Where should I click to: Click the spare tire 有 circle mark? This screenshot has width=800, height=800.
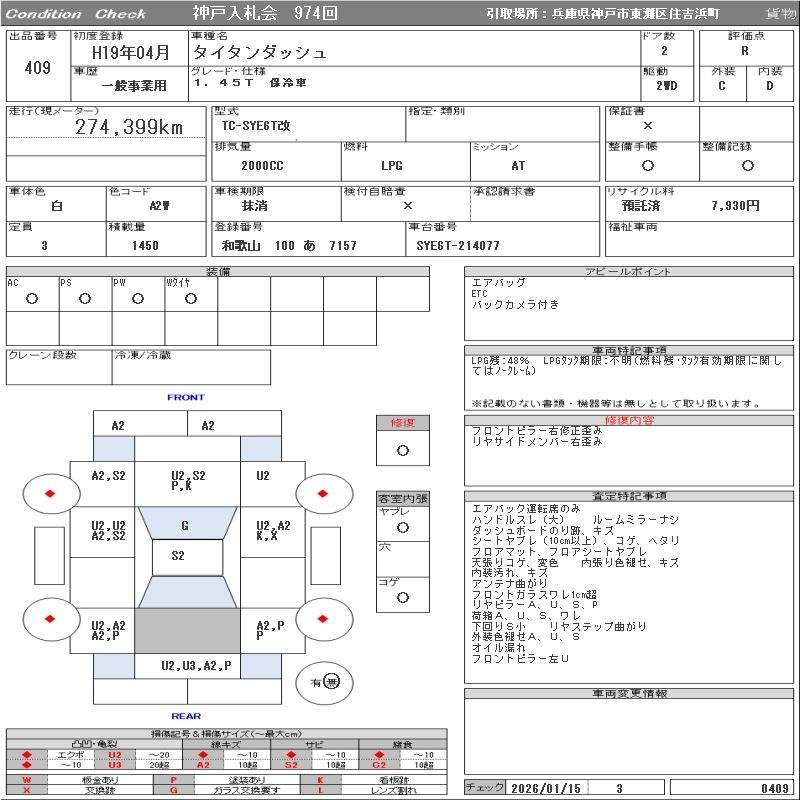pos(332,682)
